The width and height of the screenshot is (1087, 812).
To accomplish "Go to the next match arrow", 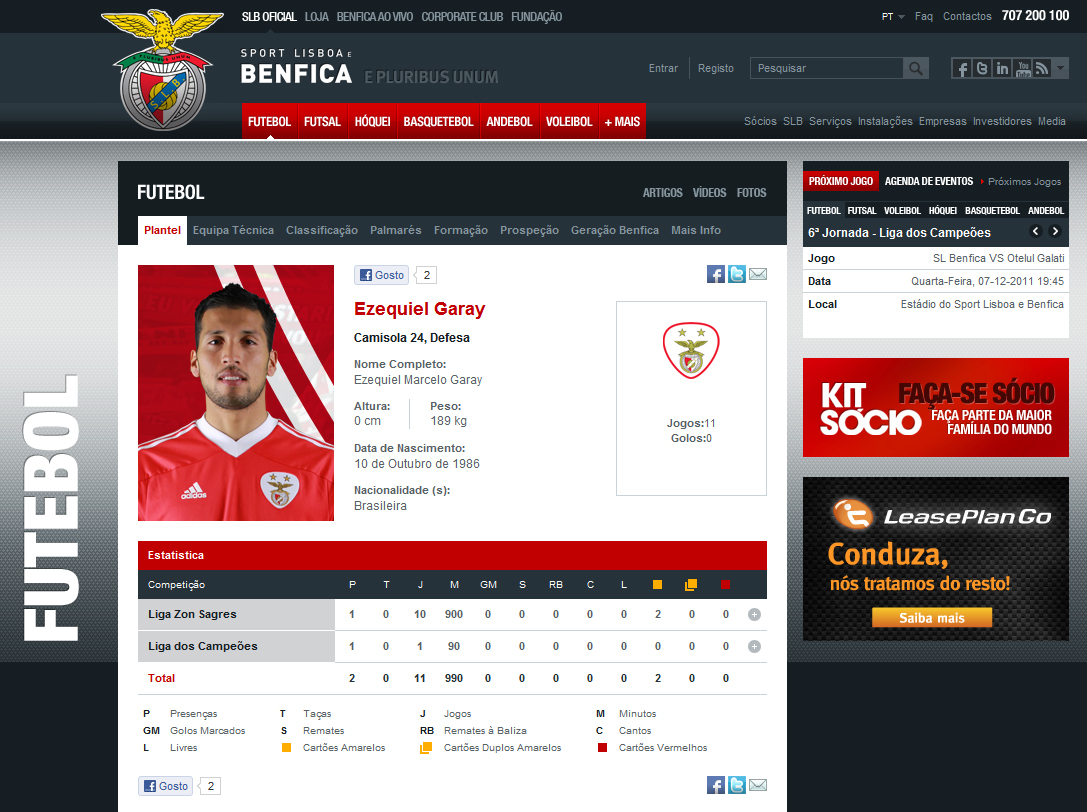I will pyautogui.click(x=1055, y=232).
